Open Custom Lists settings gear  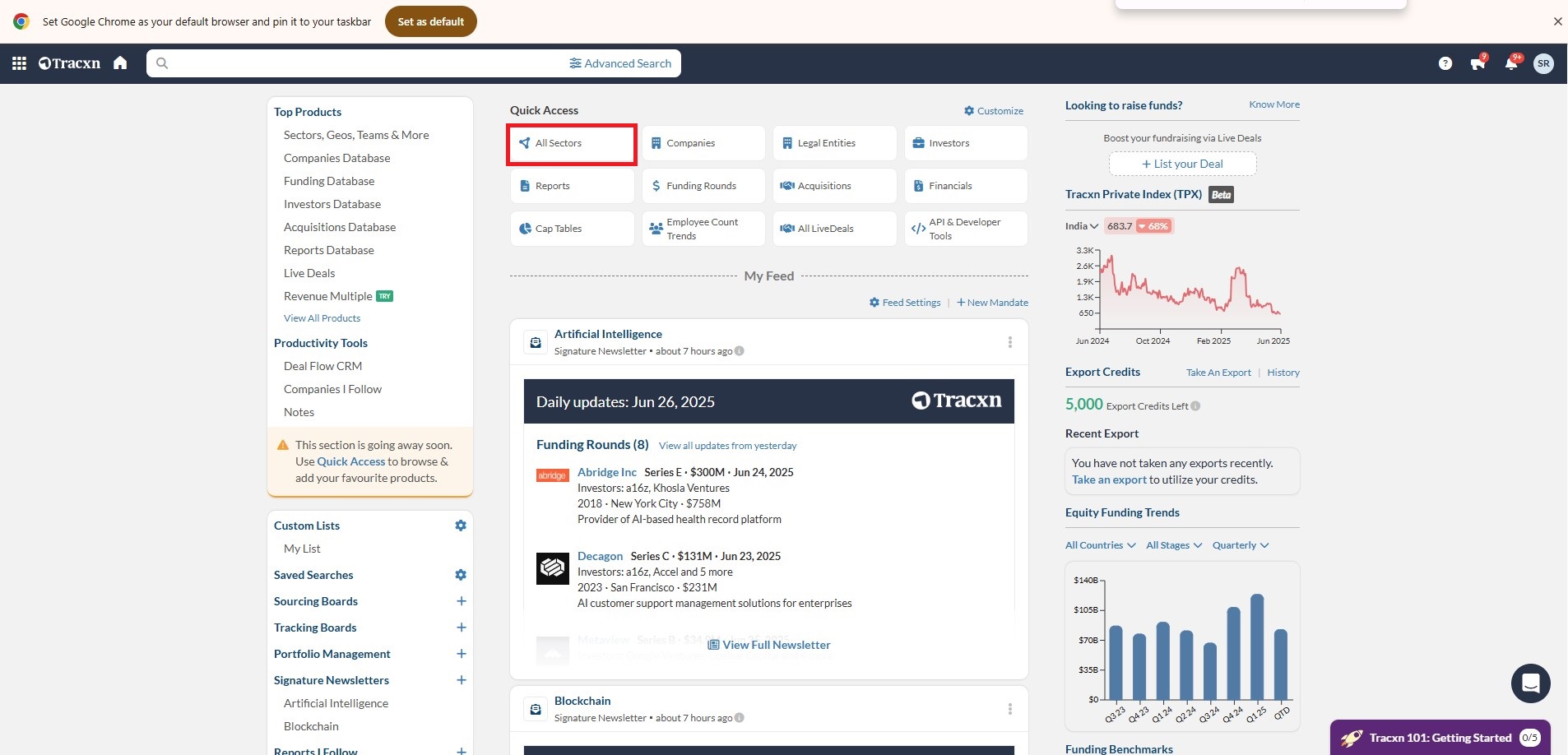461,526
